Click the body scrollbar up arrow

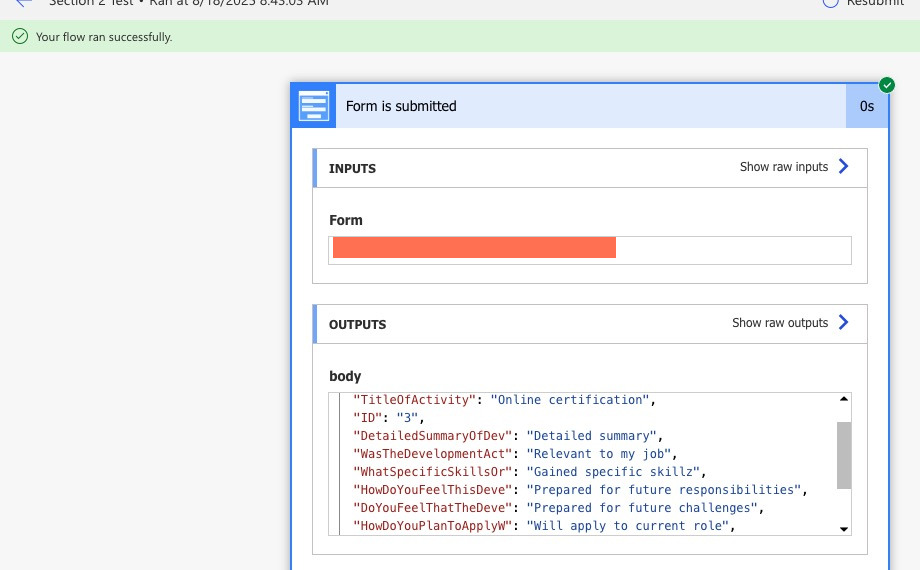(x=843, y=400)
